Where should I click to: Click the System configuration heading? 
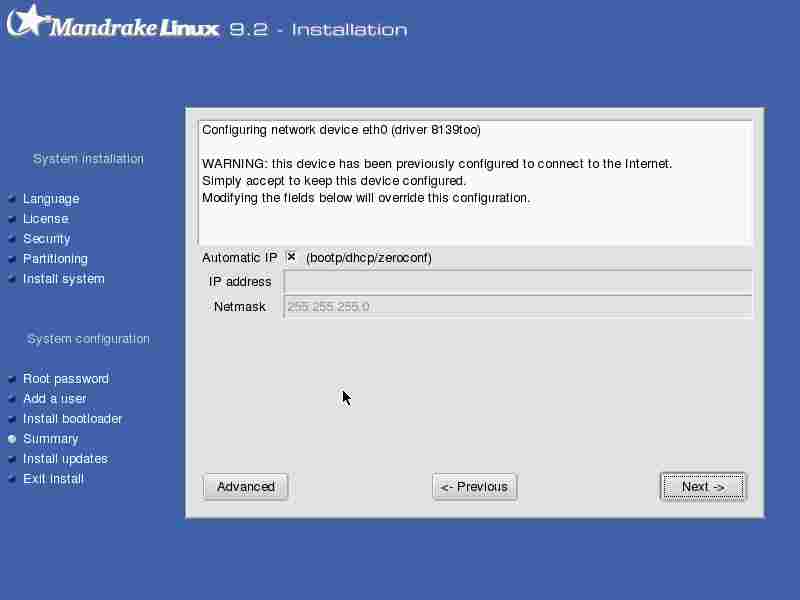point(88,339)
